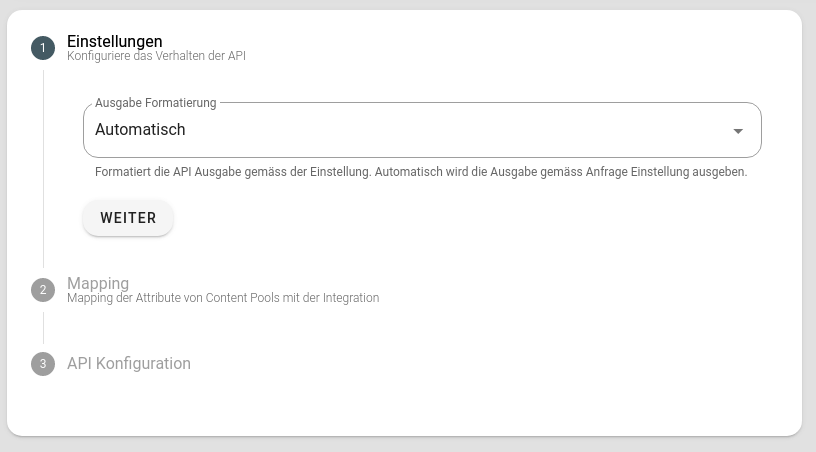Click subtitle Konfiguriere das Verhalten der API

[156, 57]
